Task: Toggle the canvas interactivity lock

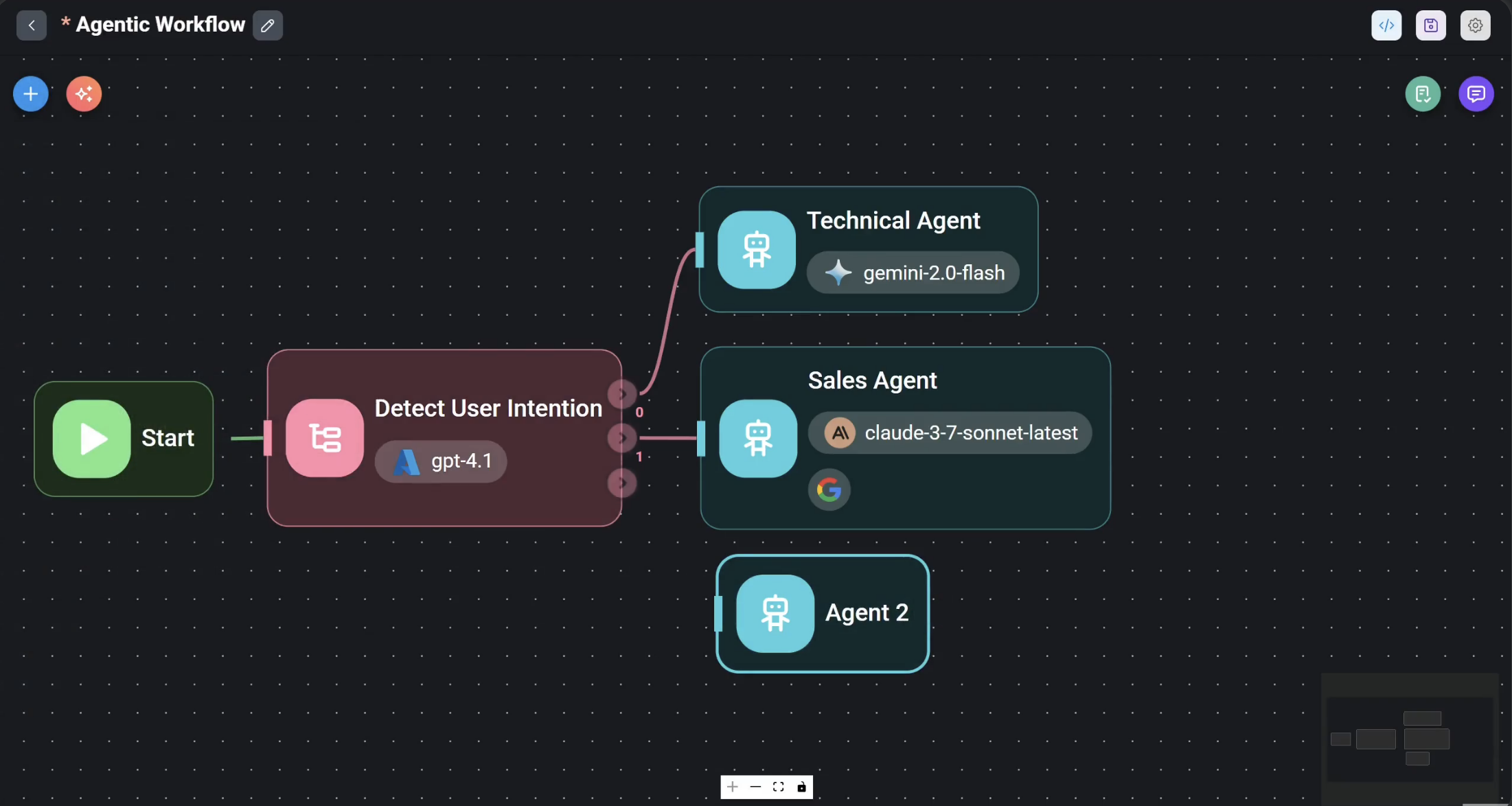Action: 801,787
